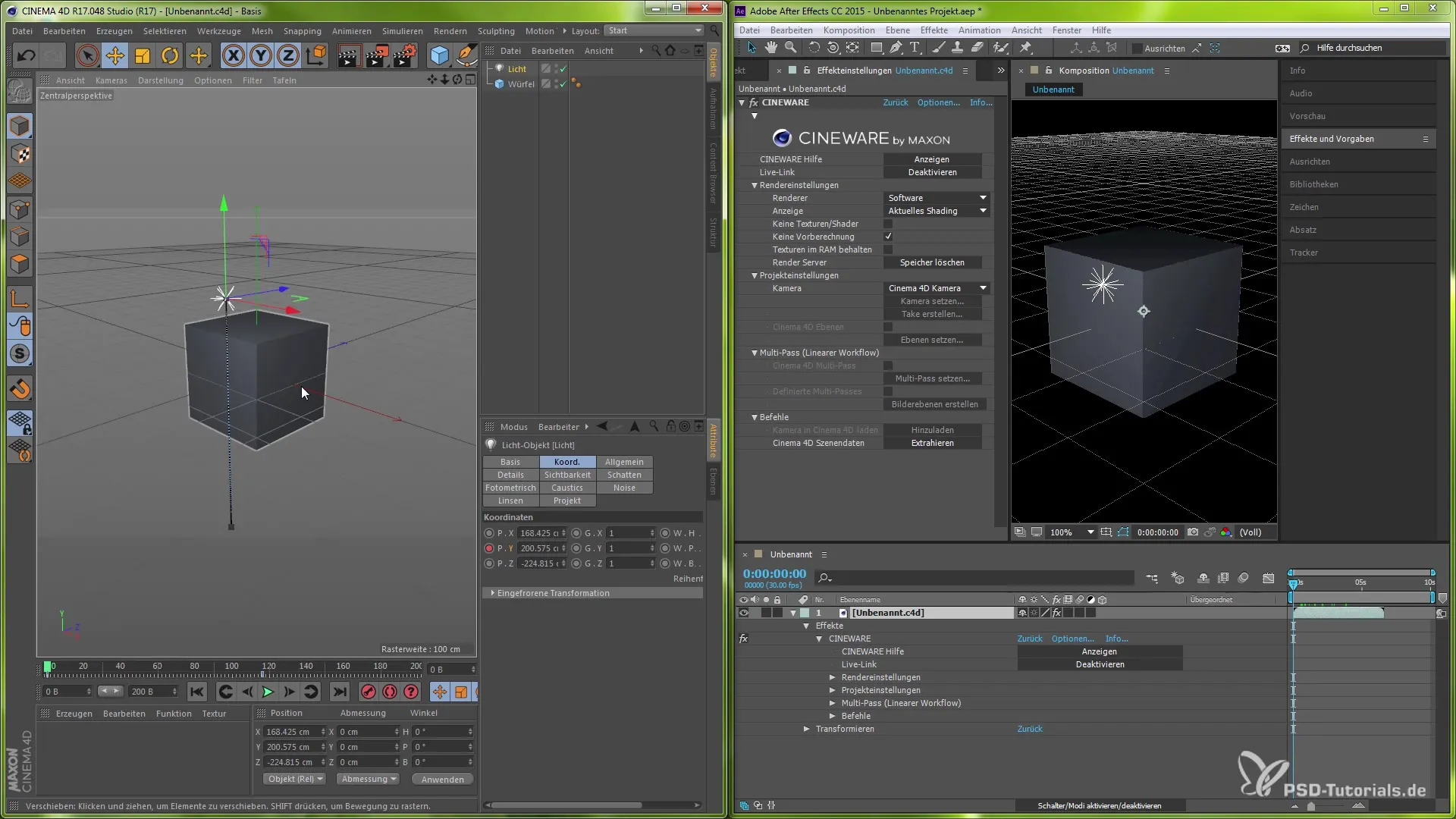Expand Eingefrorene Transformation section
Image resolution: width=1456 pixels, height=819 pixels.
(492, 593)
